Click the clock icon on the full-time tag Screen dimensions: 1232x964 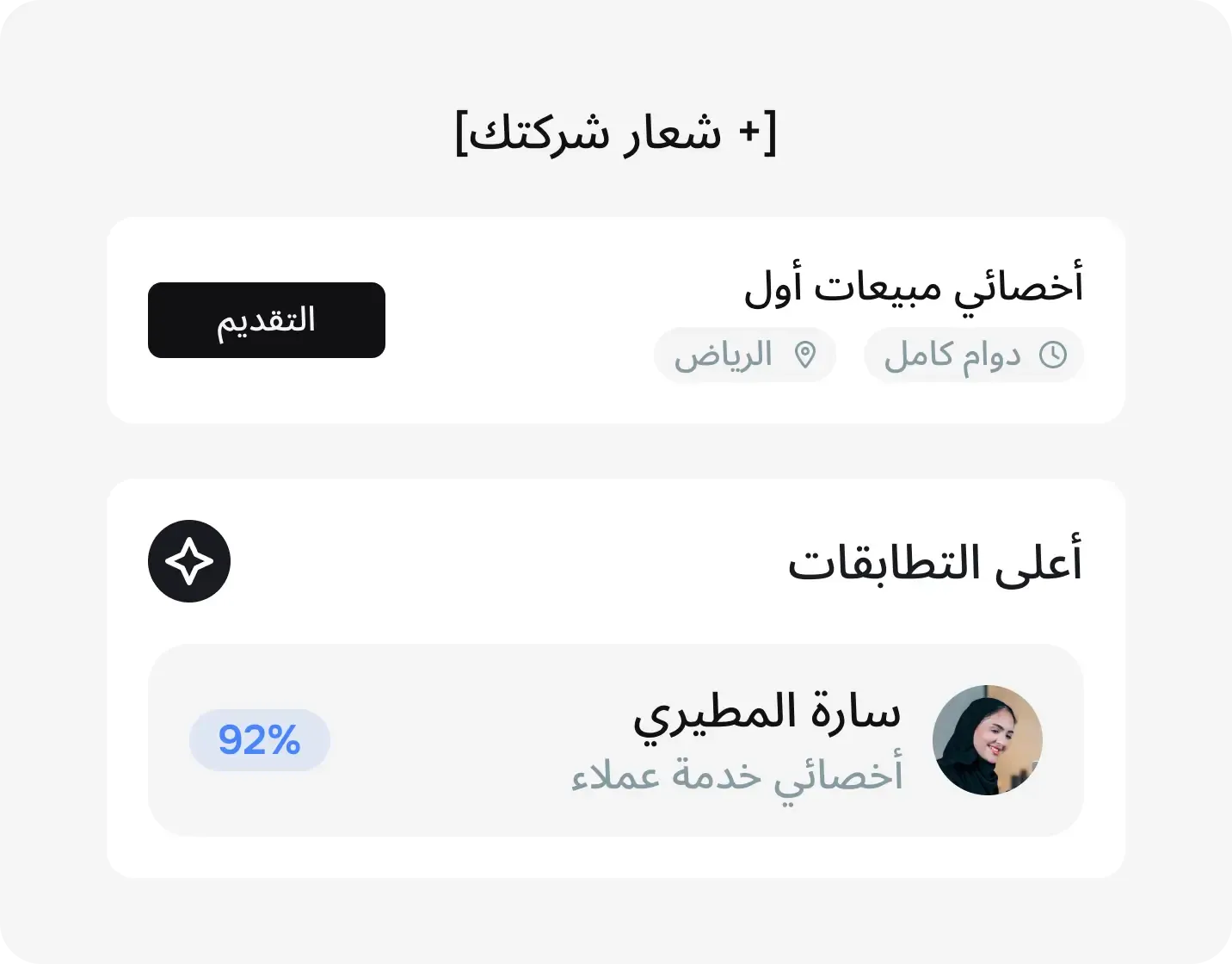coord(1053,354)
